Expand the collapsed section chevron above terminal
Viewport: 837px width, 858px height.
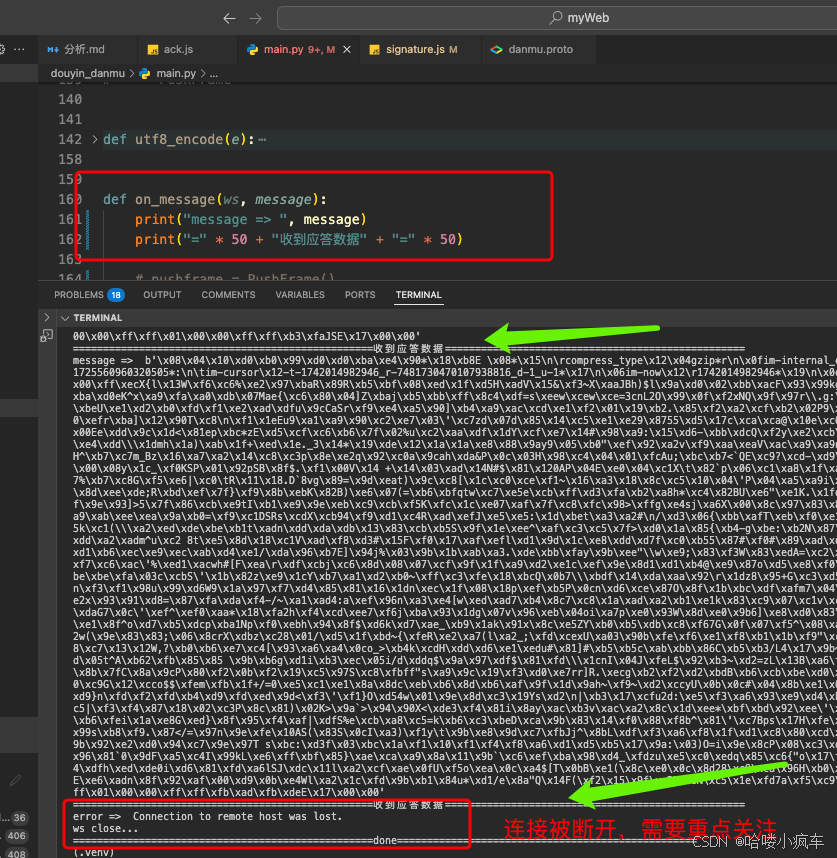46,317
